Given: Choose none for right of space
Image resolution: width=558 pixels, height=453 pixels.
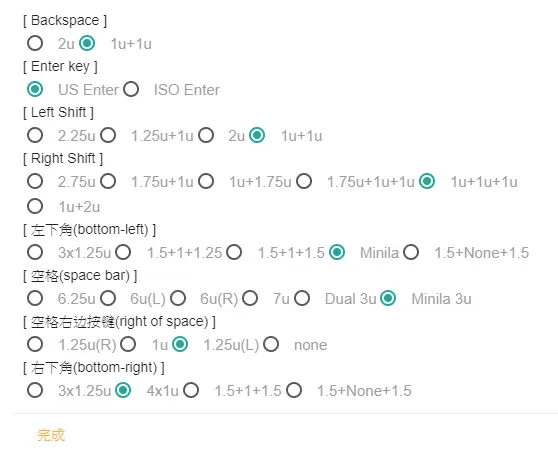Looking at the screenshot, I should (x=271, y=344).
